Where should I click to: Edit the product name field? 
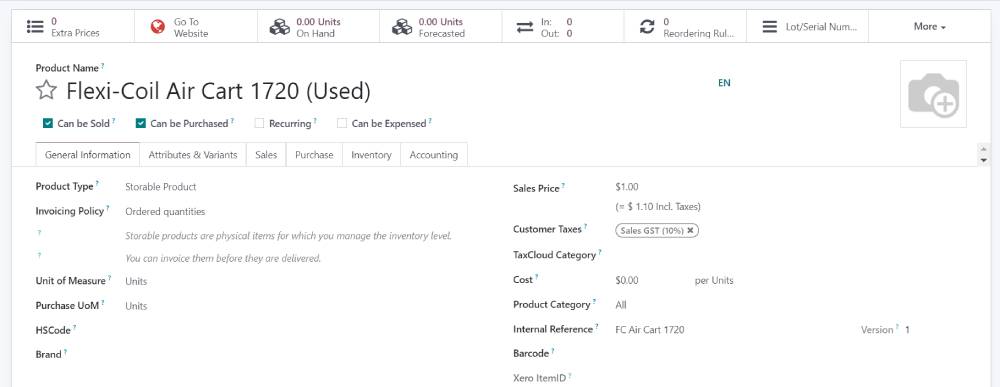[x=219, y=91]
